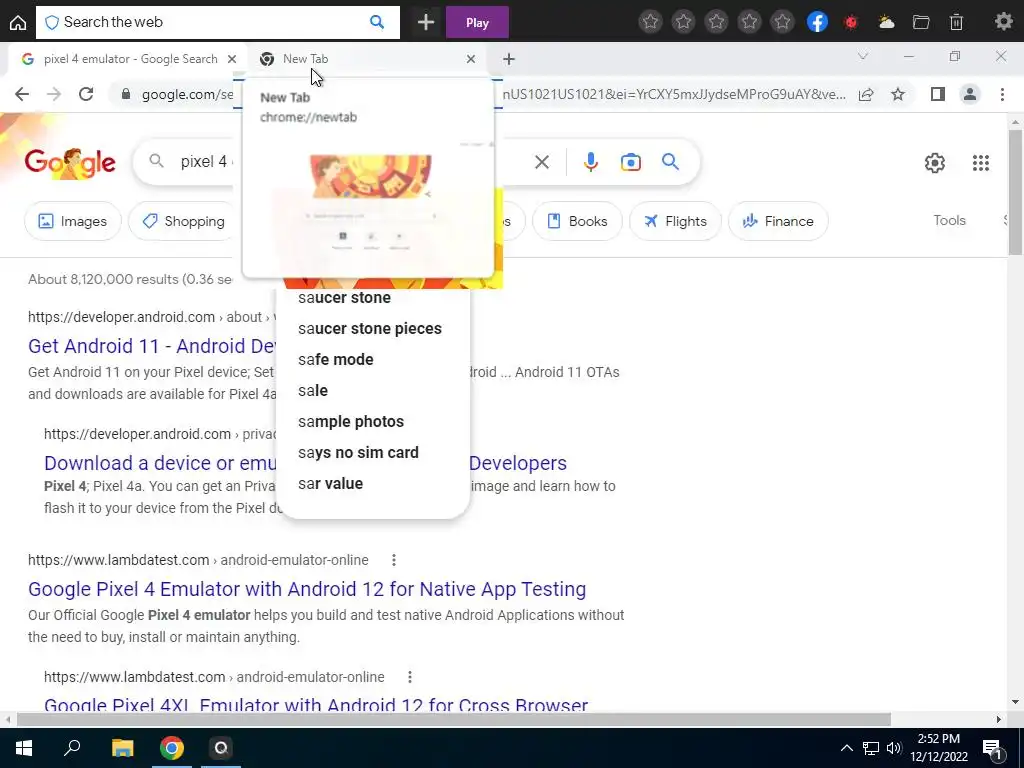Open the weather icon in top bar
1024x768 pixels.
(886, 22)
